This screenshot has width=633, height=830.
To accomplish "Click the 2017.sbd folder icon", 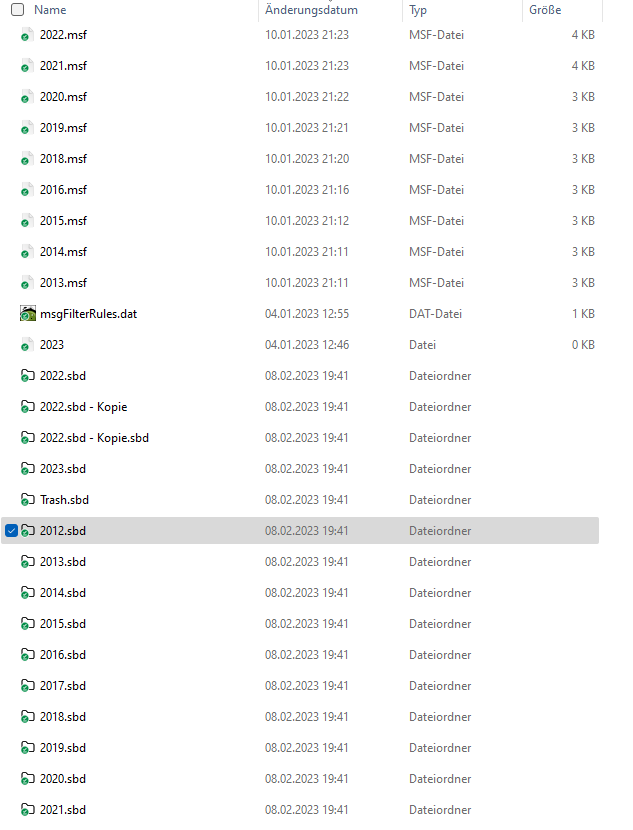I will [28, 686].
